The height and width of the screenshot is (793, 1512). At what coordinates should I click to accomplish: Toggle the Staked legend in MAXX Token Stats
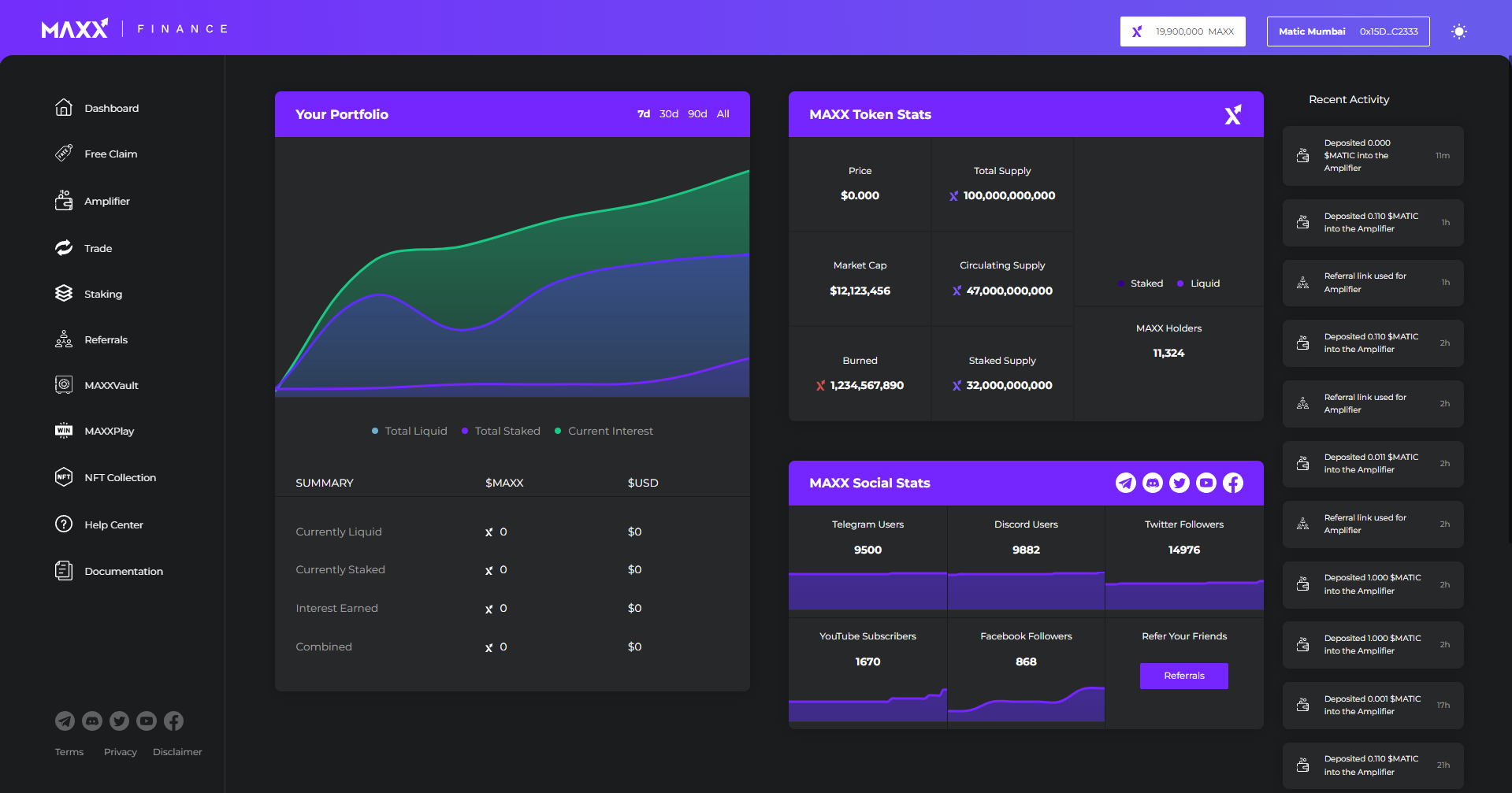[1140, 283]
